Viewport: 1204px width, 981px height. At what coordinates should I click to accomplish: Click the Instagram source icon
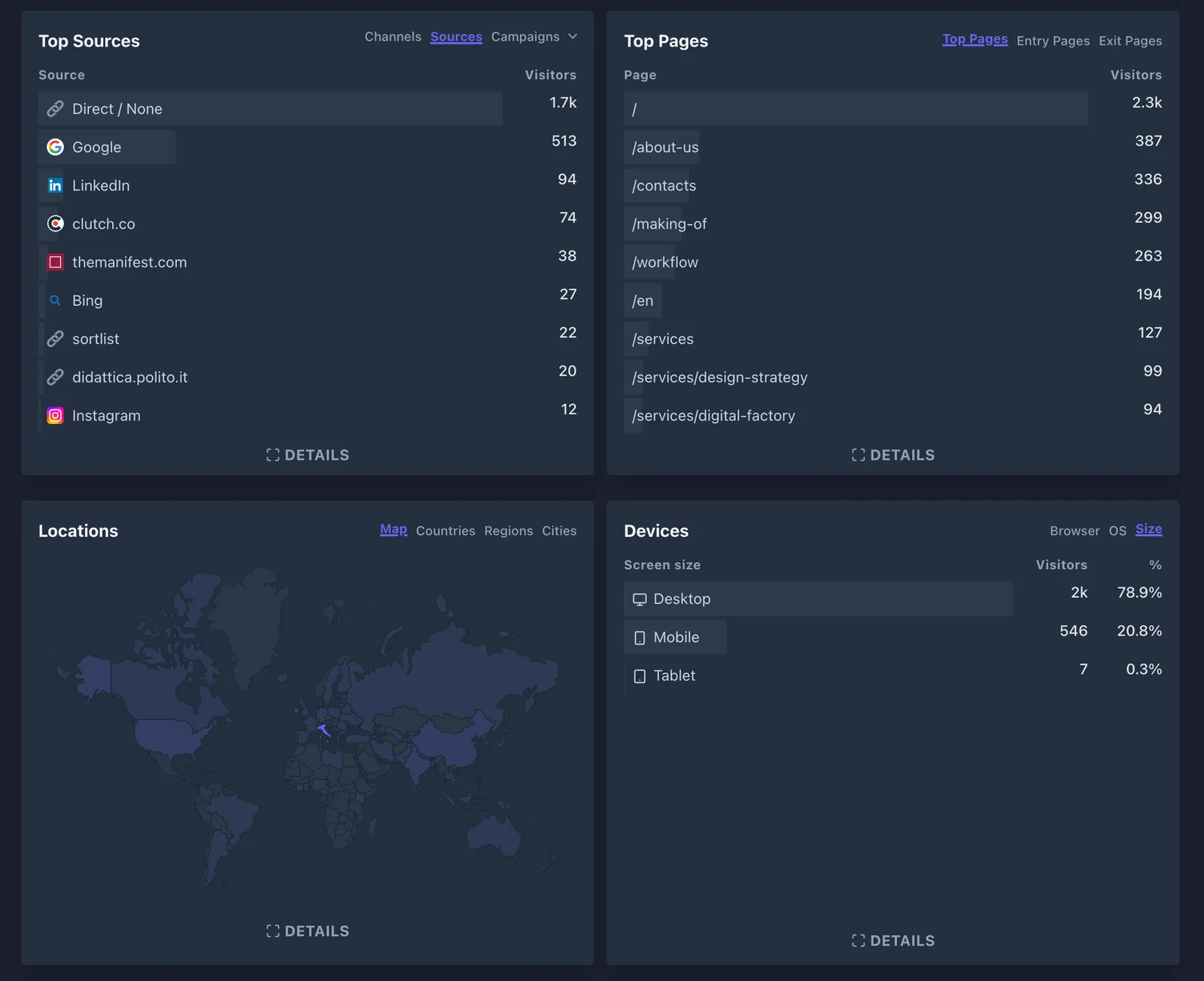click(55, 416)
